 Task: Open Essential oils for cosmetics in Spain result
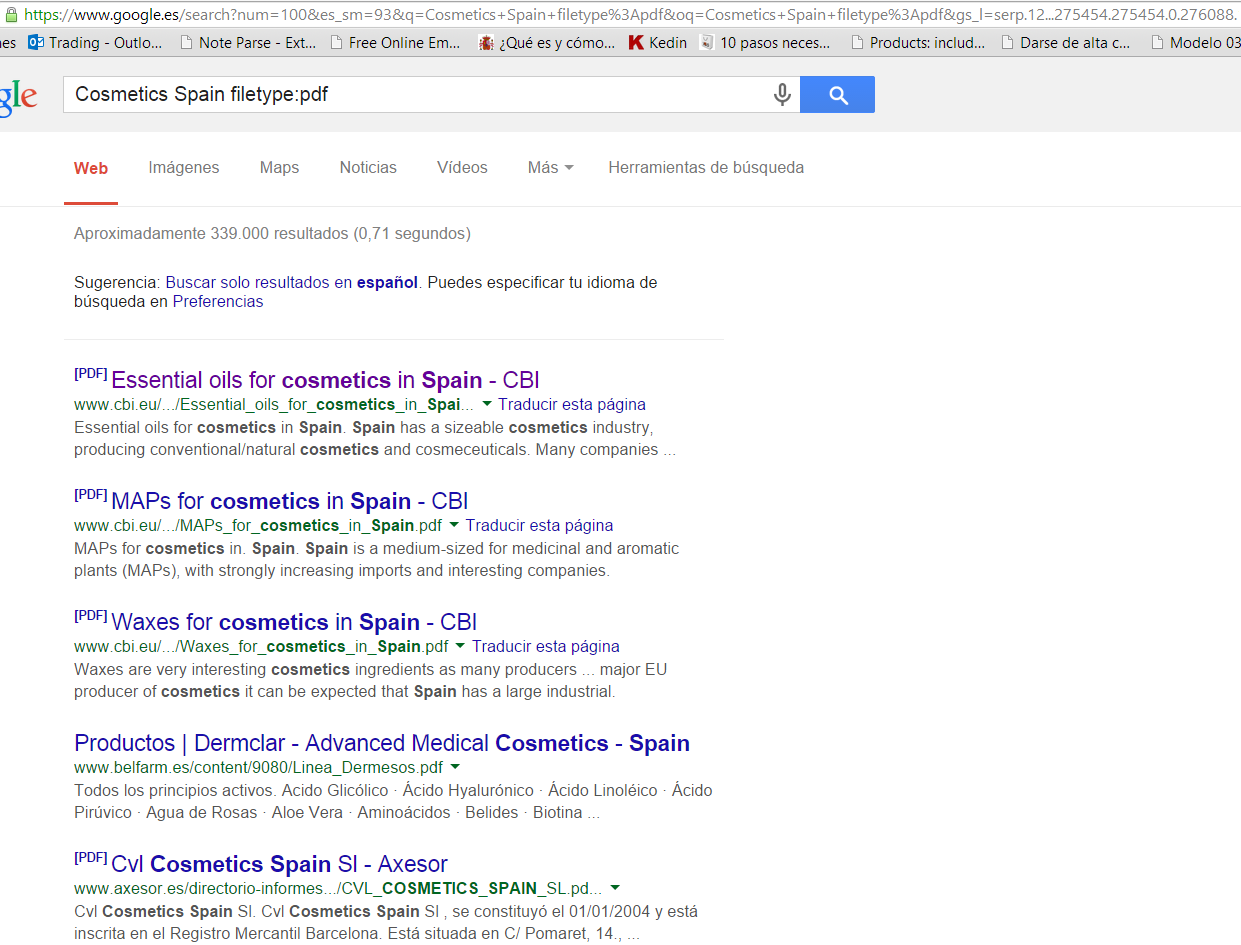[325, 380]
